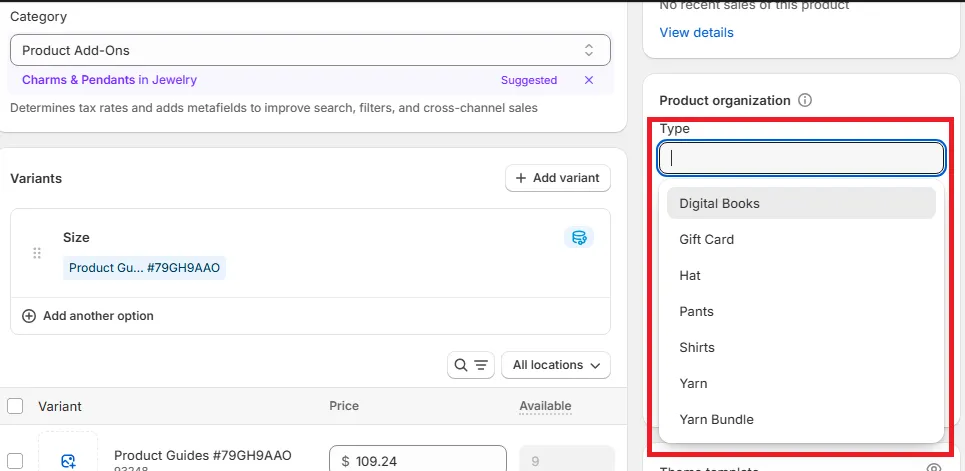
Task: Click Add another option
Action: (x=88, y=316)
